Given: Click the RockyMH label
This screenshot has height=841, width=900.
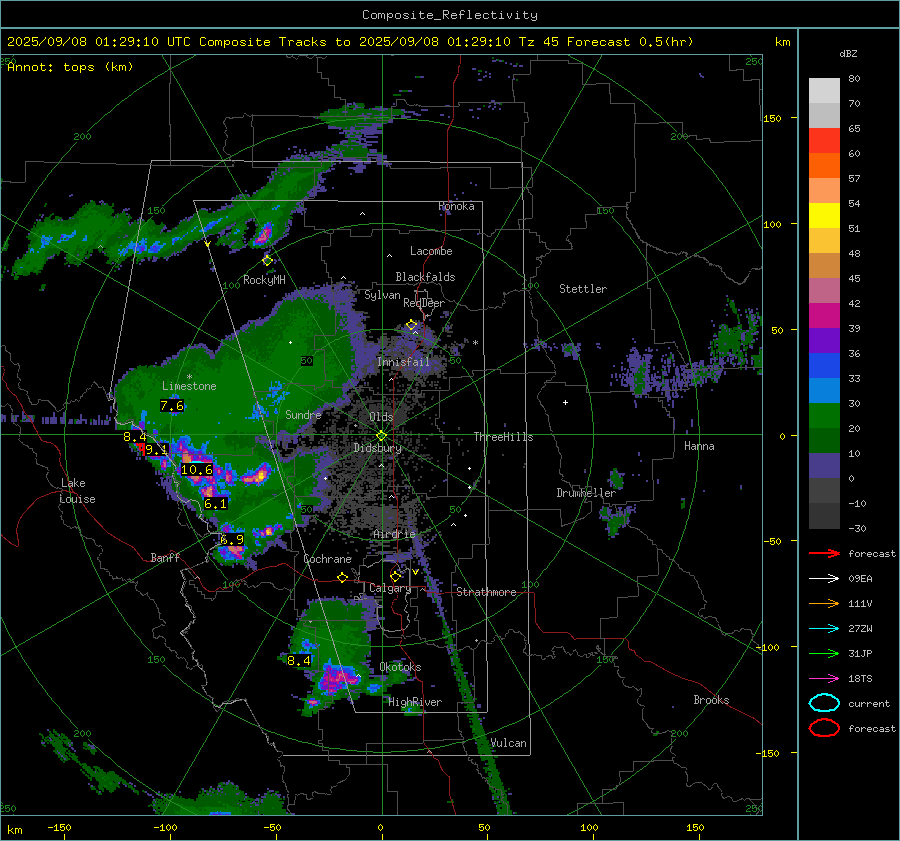Looking at the screenshot, I should 264,280.
